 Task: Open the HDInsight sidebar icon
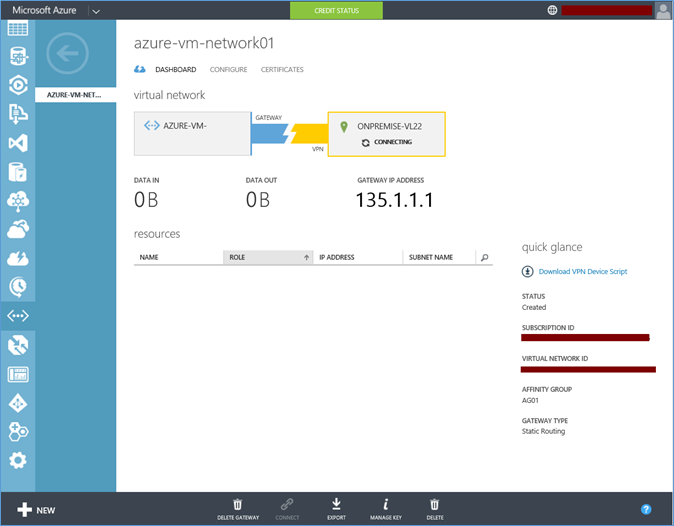18,172
